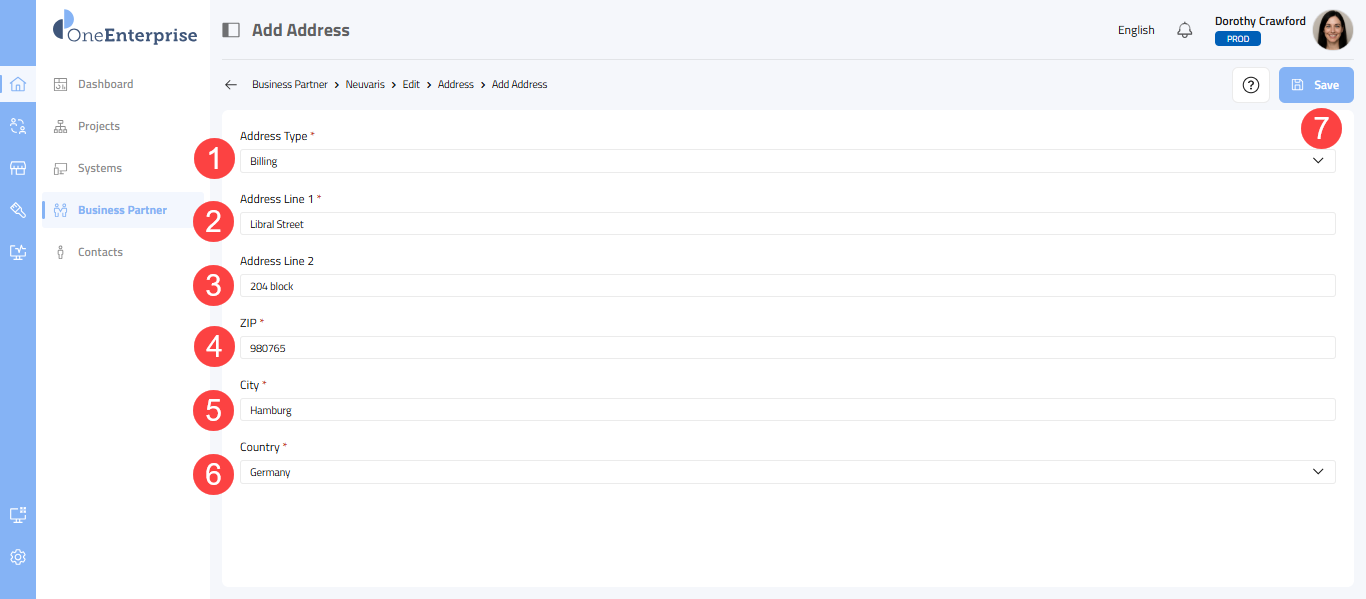The image size is (1366, 599).
Task: Open settings gear at bottom of rail
Action: pyautogui.click(x=18, y=557)
